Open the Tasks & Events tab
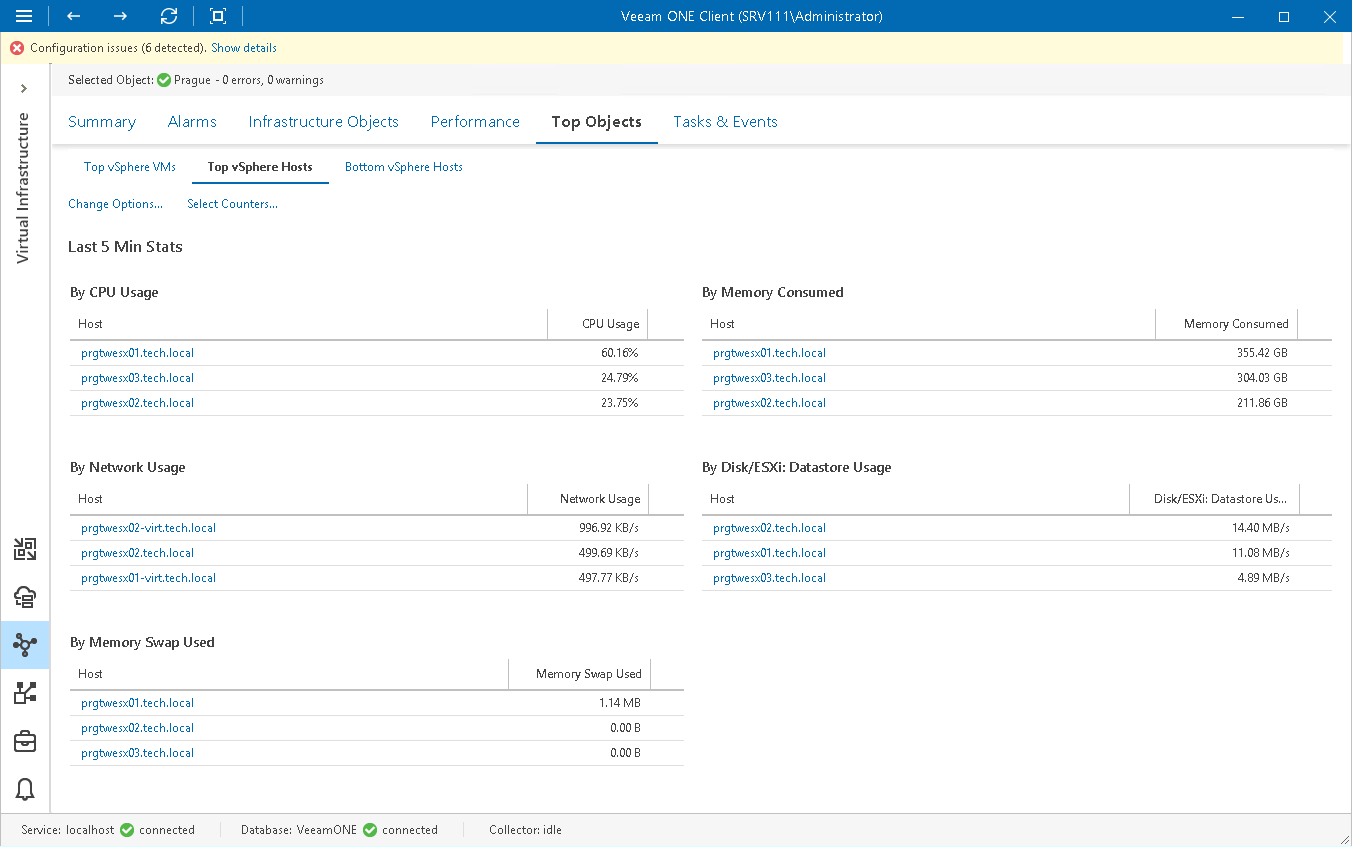 point(725,122)
